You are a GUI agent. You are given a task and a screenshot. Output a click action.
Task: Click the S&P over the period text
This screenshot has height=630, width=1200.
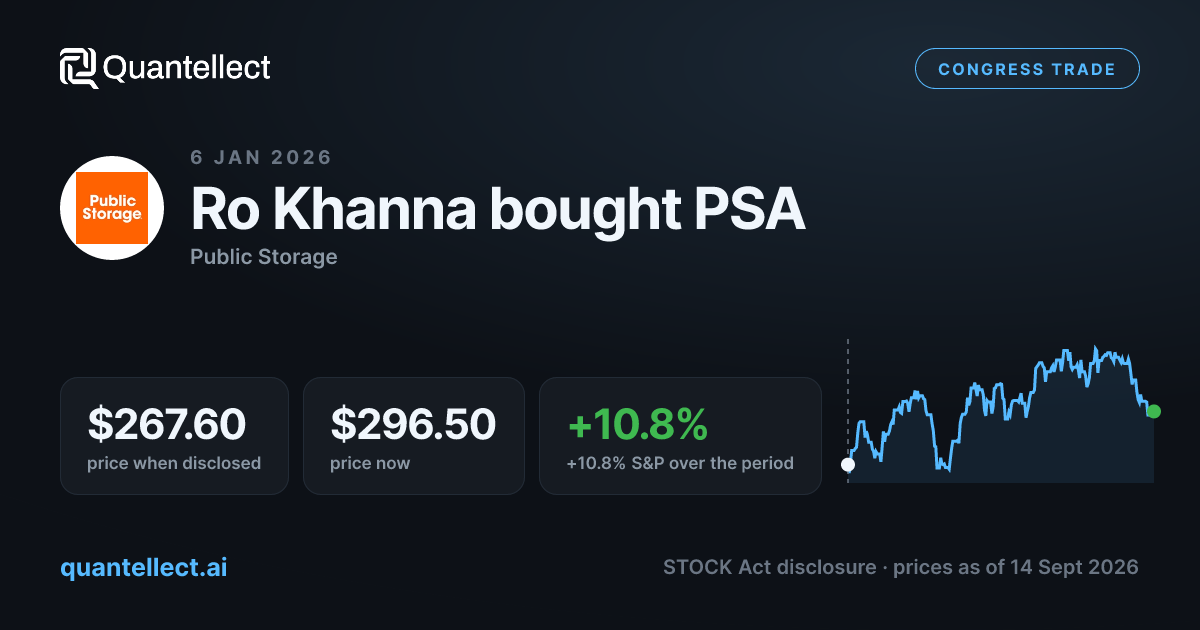click(x=710, y=463)
